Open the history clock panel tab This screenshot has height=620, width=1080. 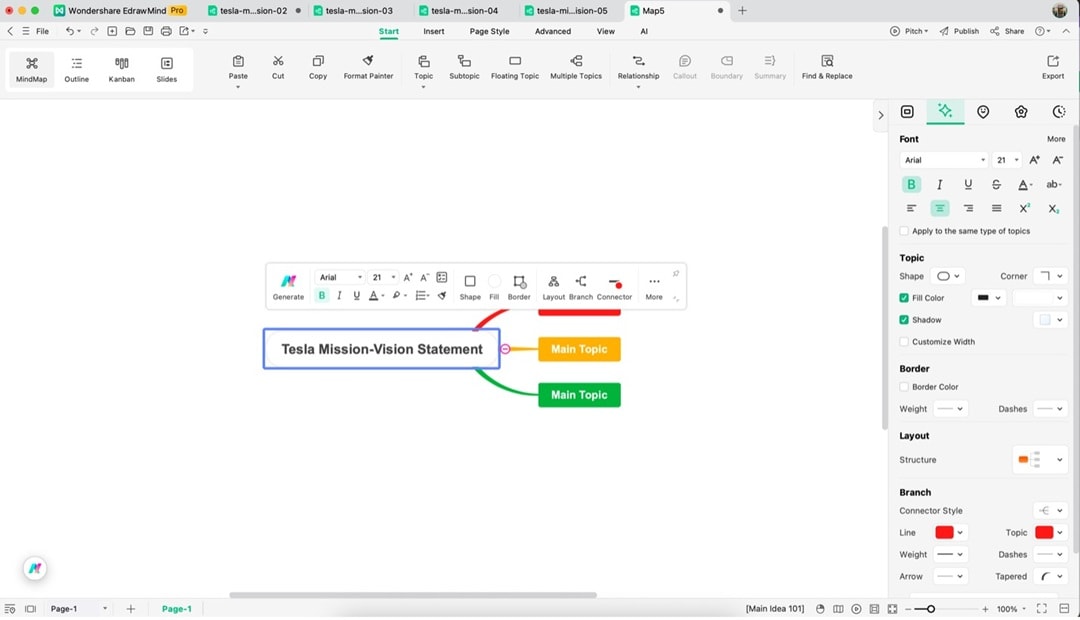tap(1059, 112)
